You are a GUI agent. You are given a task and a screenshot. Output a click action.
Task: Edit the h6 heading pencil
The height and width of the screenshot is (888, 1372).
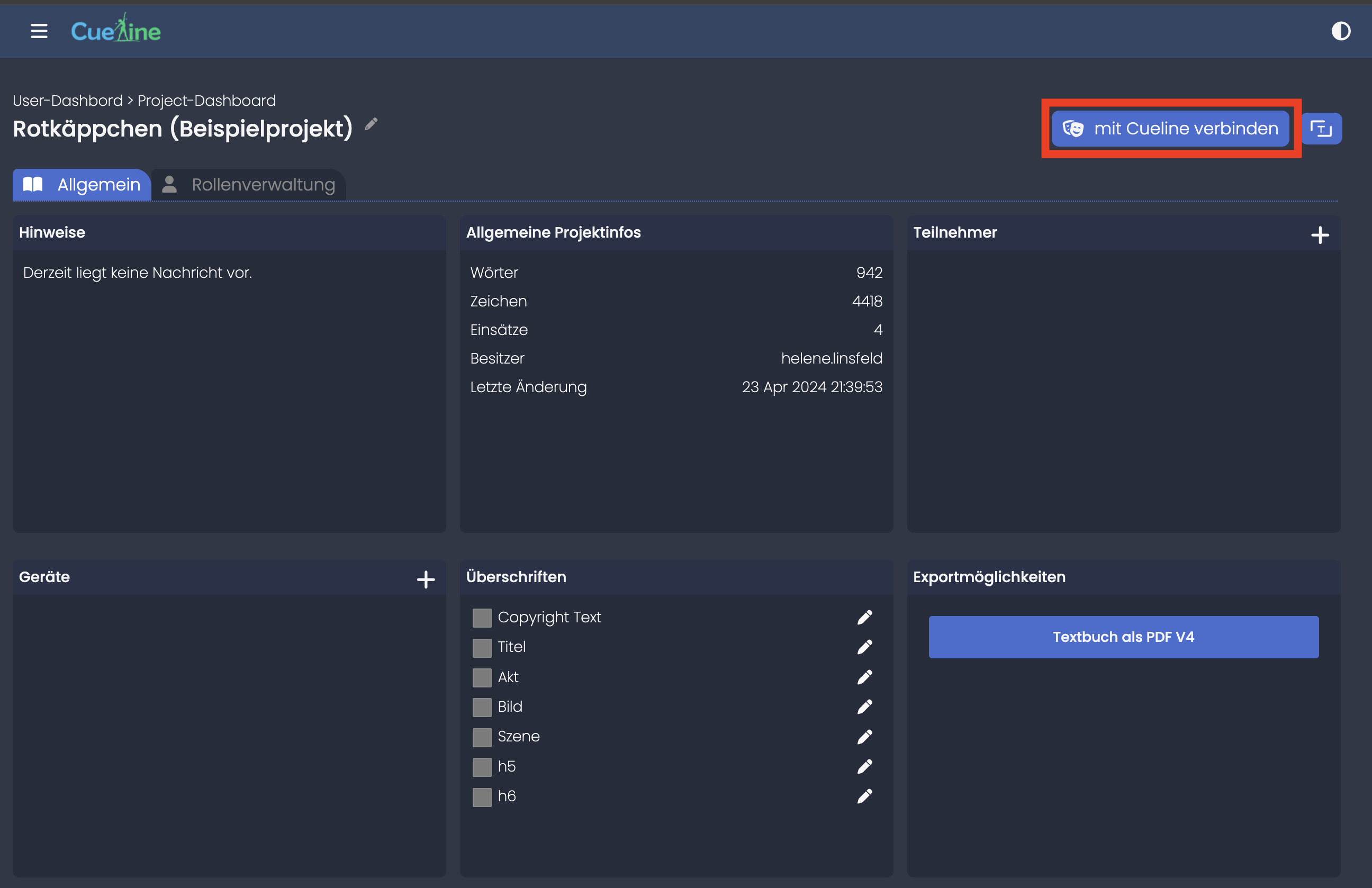[864, 796]
